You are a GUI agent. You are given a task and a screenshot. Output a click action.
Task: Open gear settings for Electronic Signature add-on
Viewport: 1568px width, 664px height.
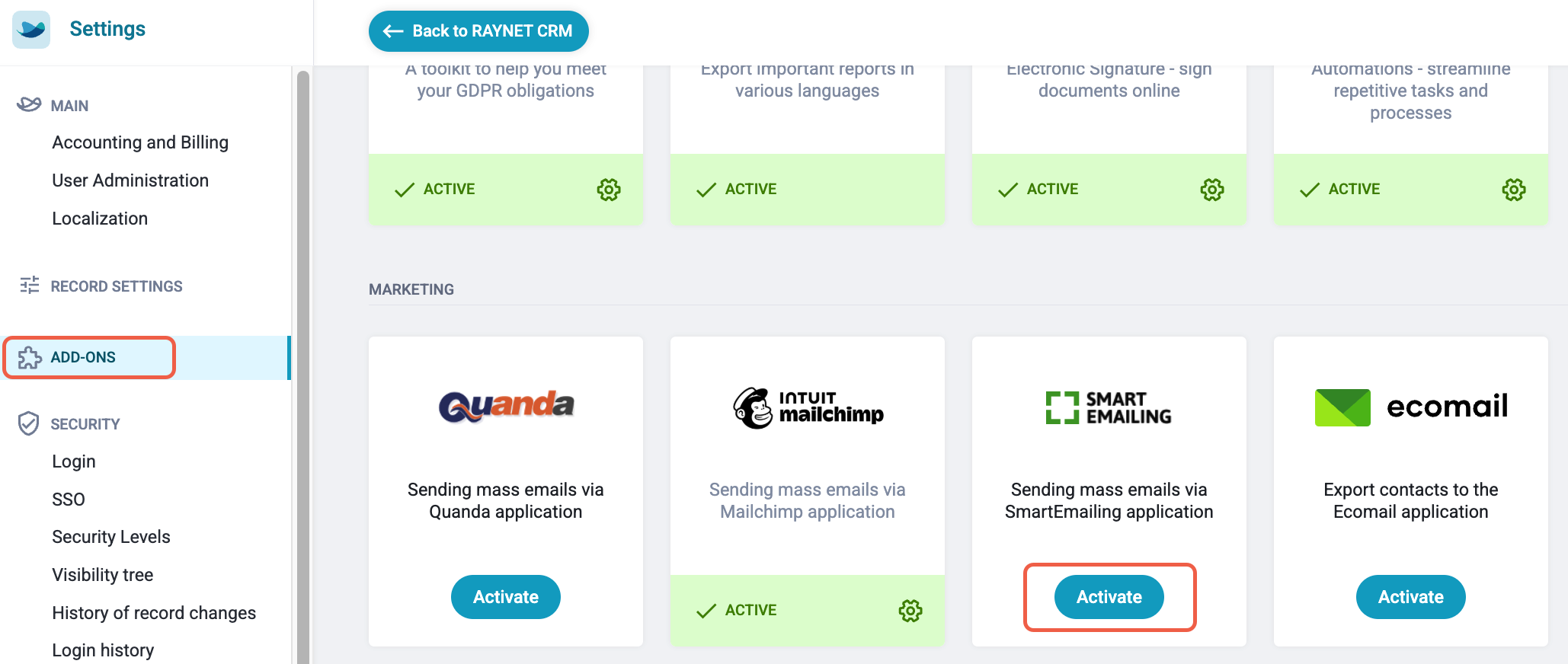pyautogui.click(x=1212, y=190)
